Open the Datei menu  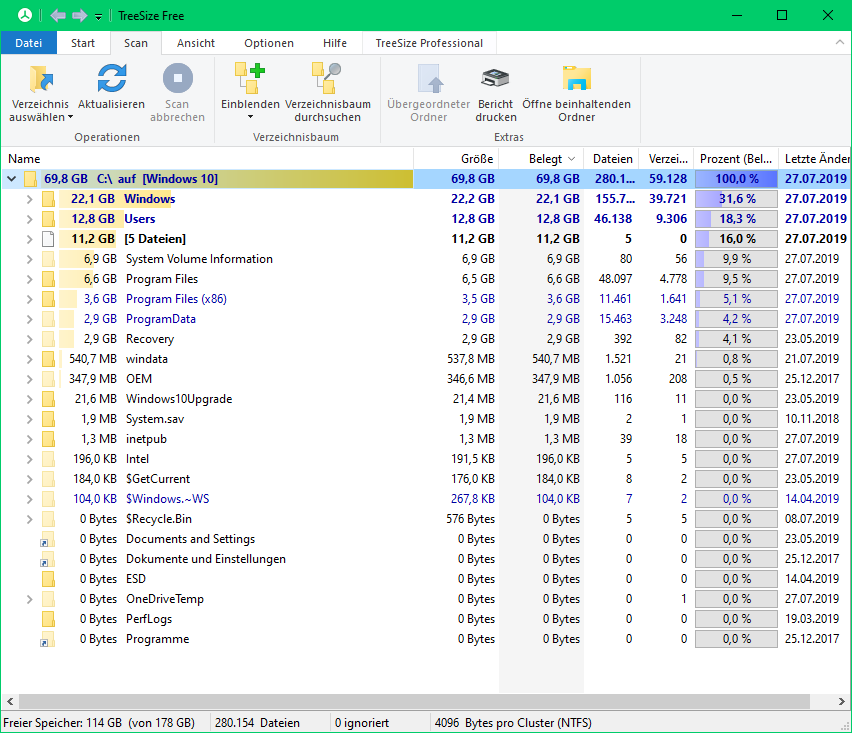click(x=28, y=43)
